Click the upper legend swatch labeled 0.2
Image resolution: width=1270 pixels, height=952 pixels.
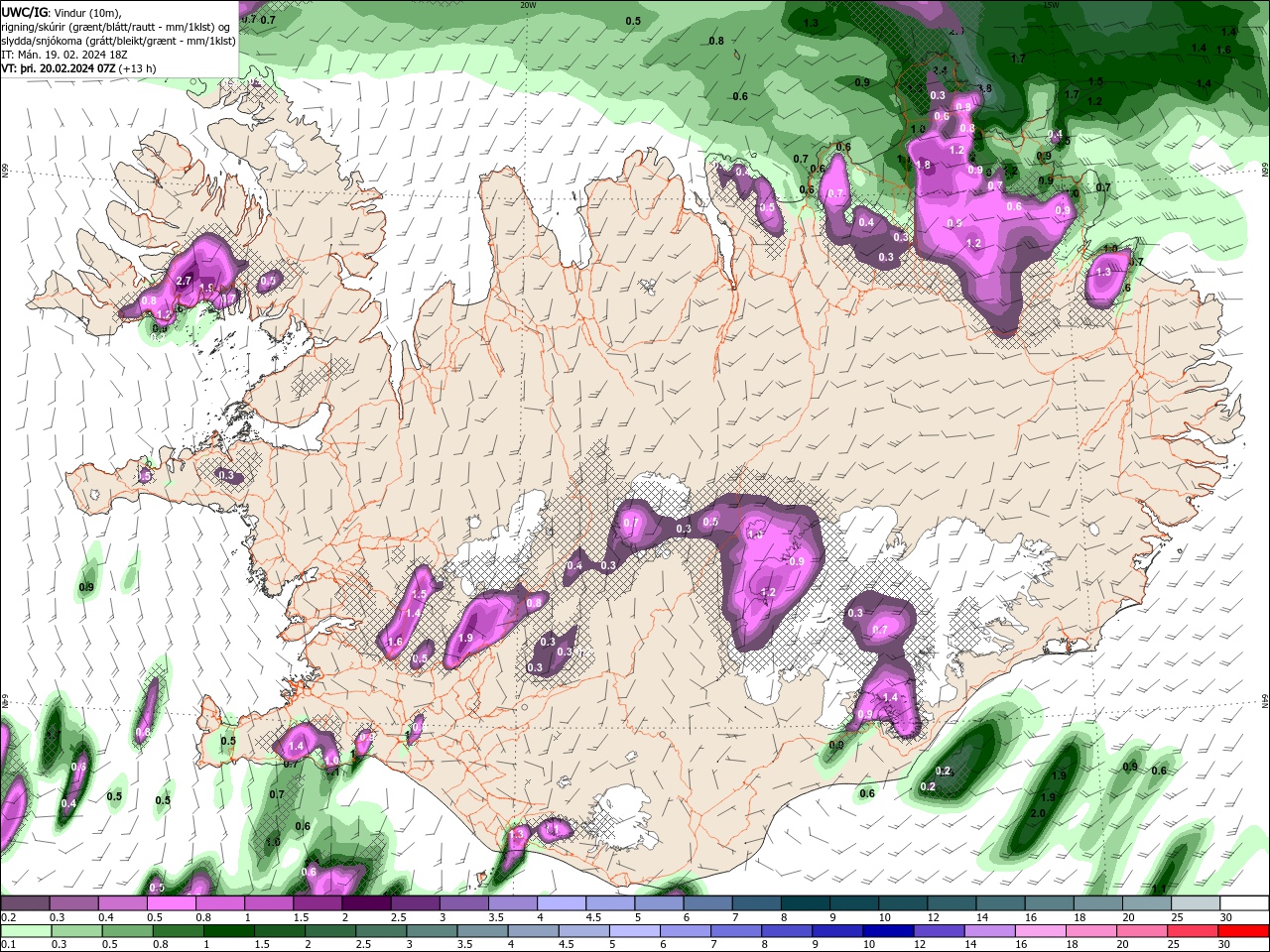click(25, 903)
